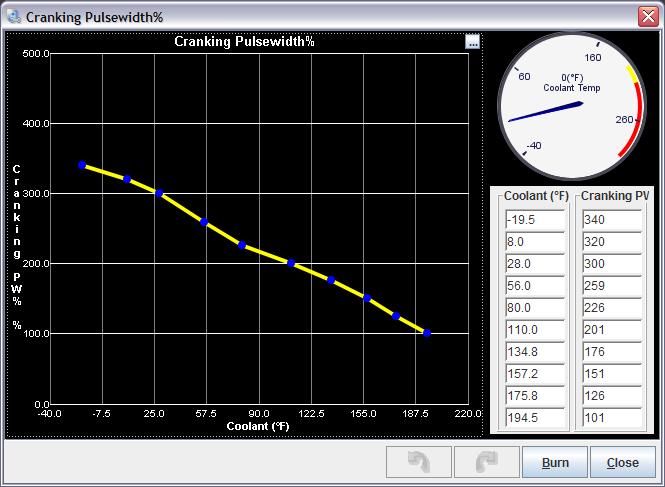The image size is (665, 487).
Task: Click the 220.0 x-axis label
Action: [x=468, y=414]
